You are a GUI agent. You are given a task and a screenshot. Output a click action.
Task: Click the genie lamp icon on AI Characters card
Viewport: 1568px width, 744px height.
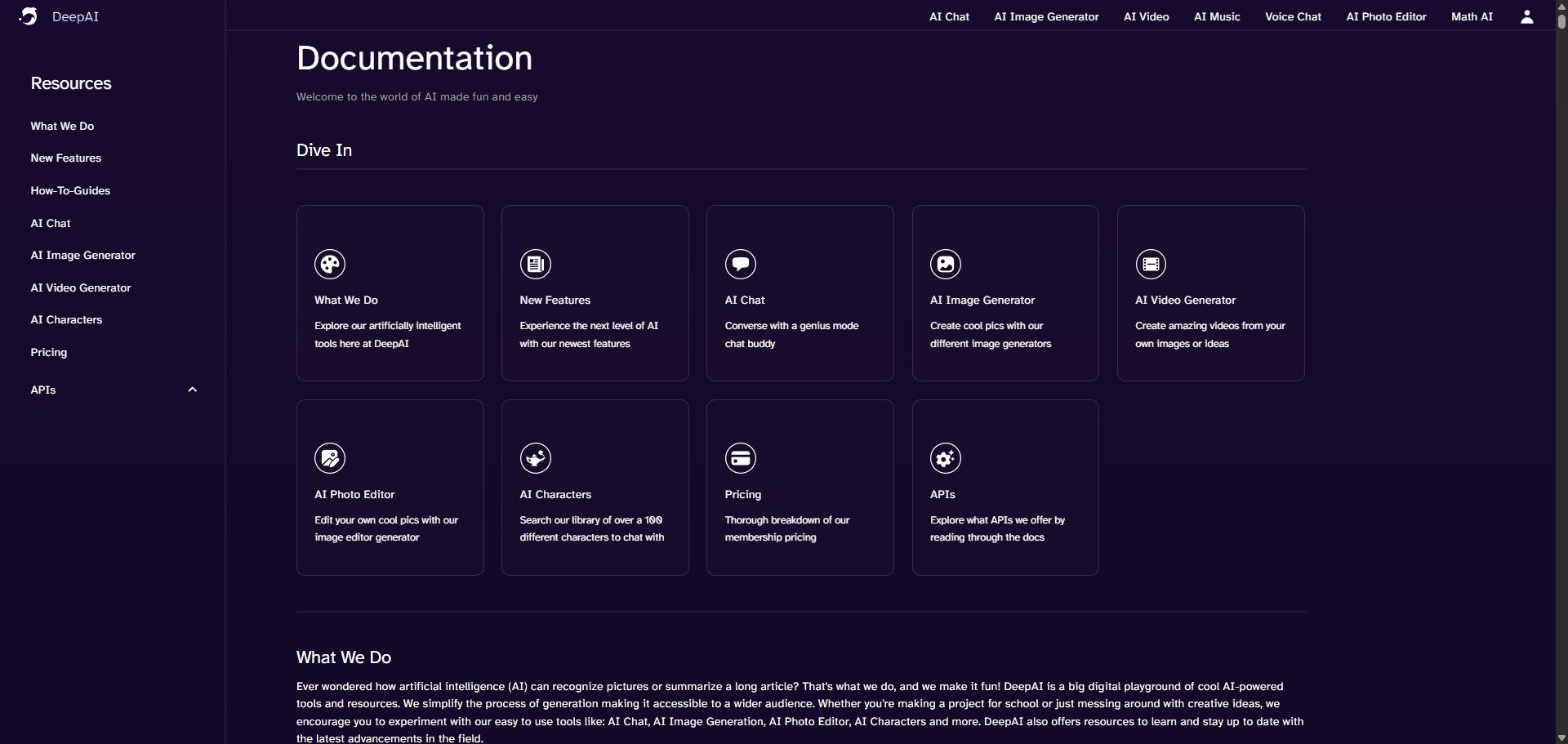pos(536,458)
